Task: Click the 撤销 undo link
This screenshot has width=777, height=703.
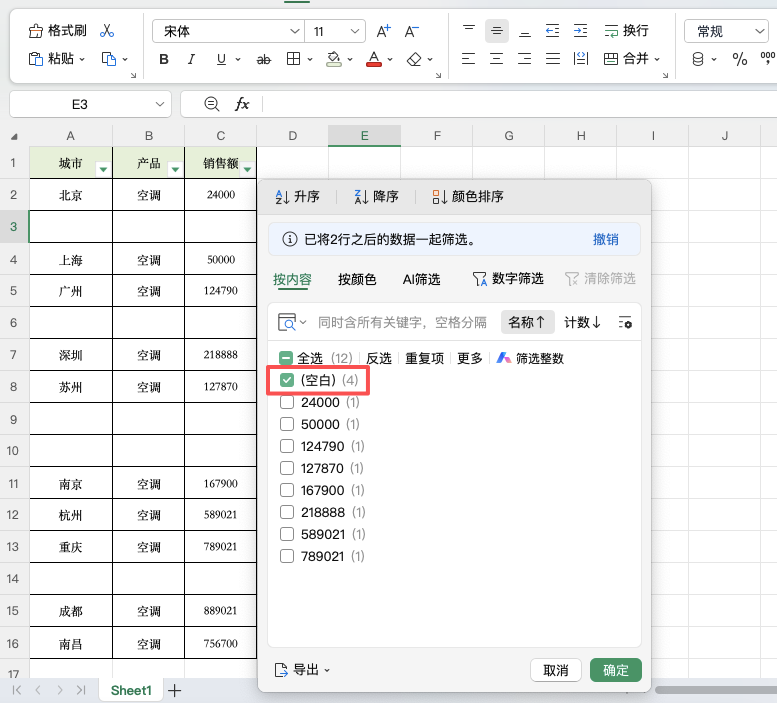Action: coord(606,239)
